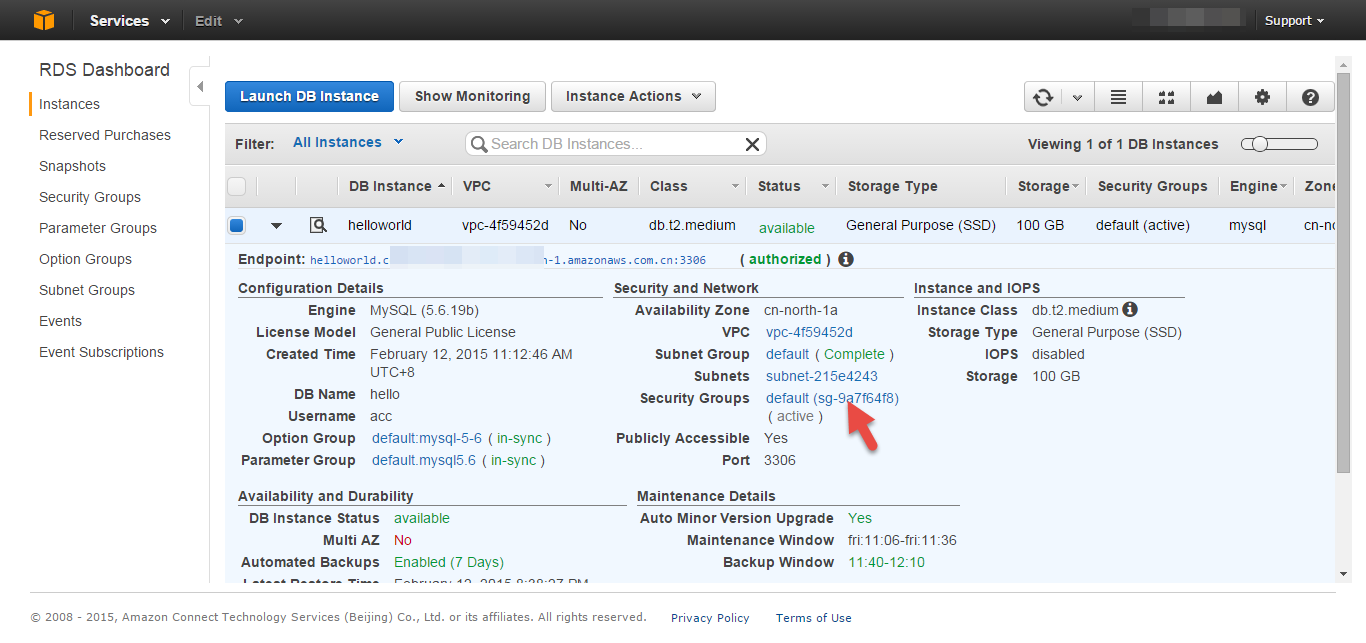Click the Multi-AZ column header
This screenshot has width=1366, height=643.
pyautogui.click(x=598, y=186)
